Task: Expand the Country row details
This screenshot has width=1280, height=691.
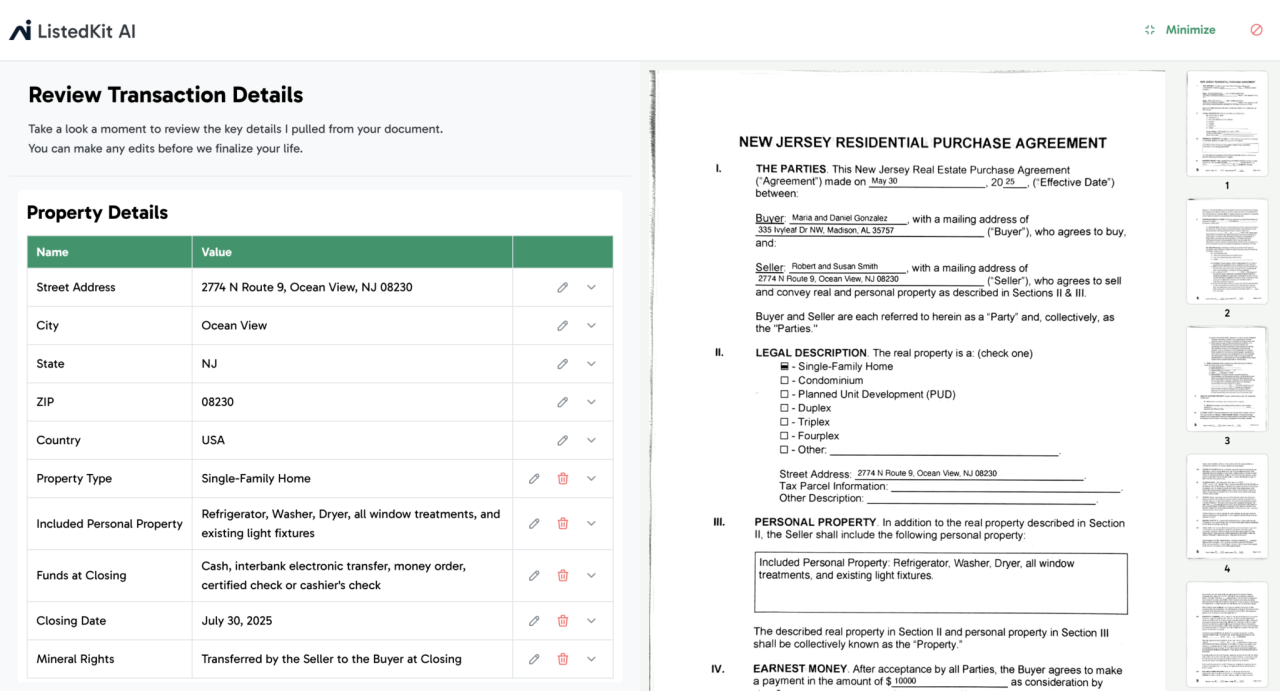Action: coord(591,440)
